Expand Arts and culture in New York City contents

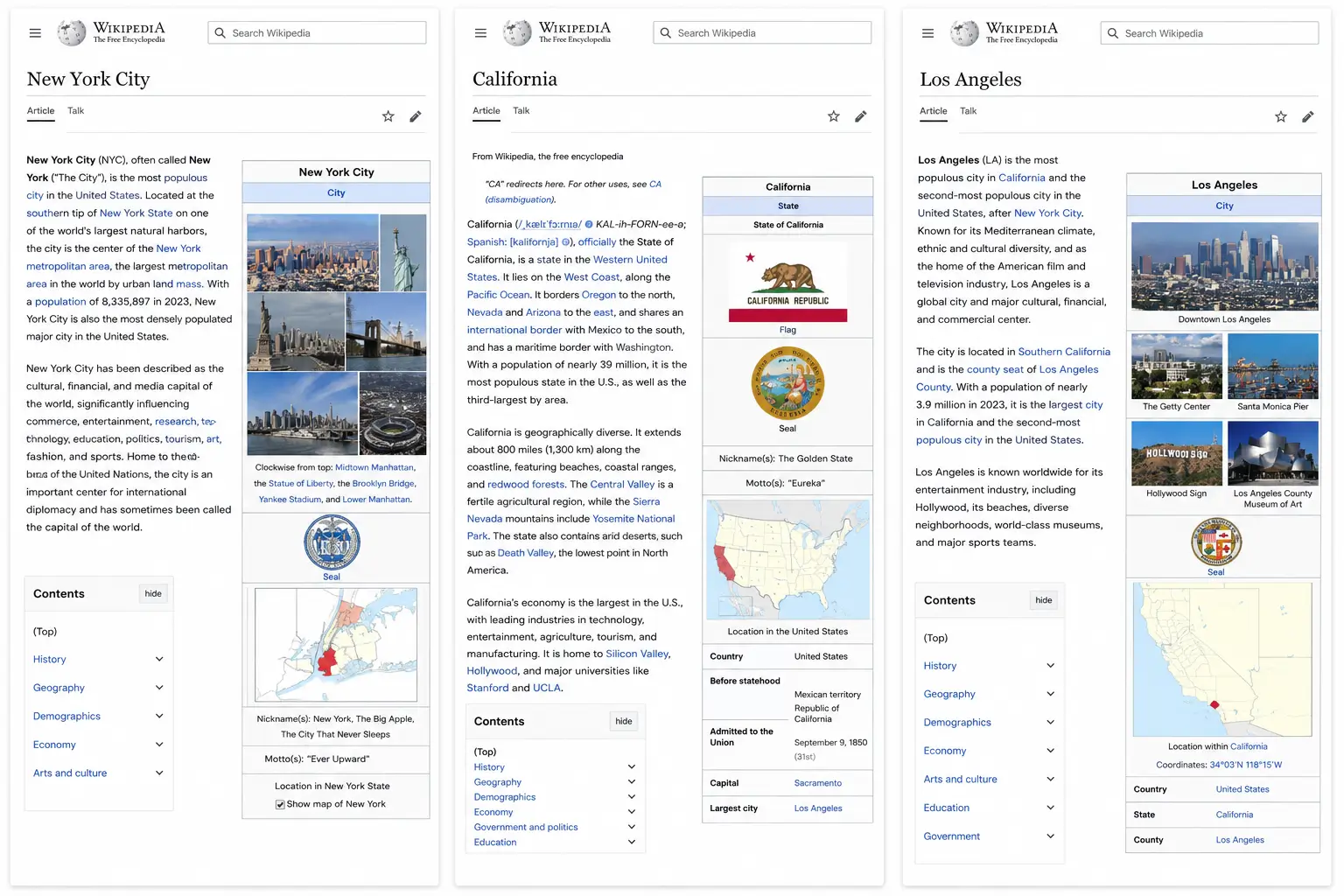click(159, 773)
